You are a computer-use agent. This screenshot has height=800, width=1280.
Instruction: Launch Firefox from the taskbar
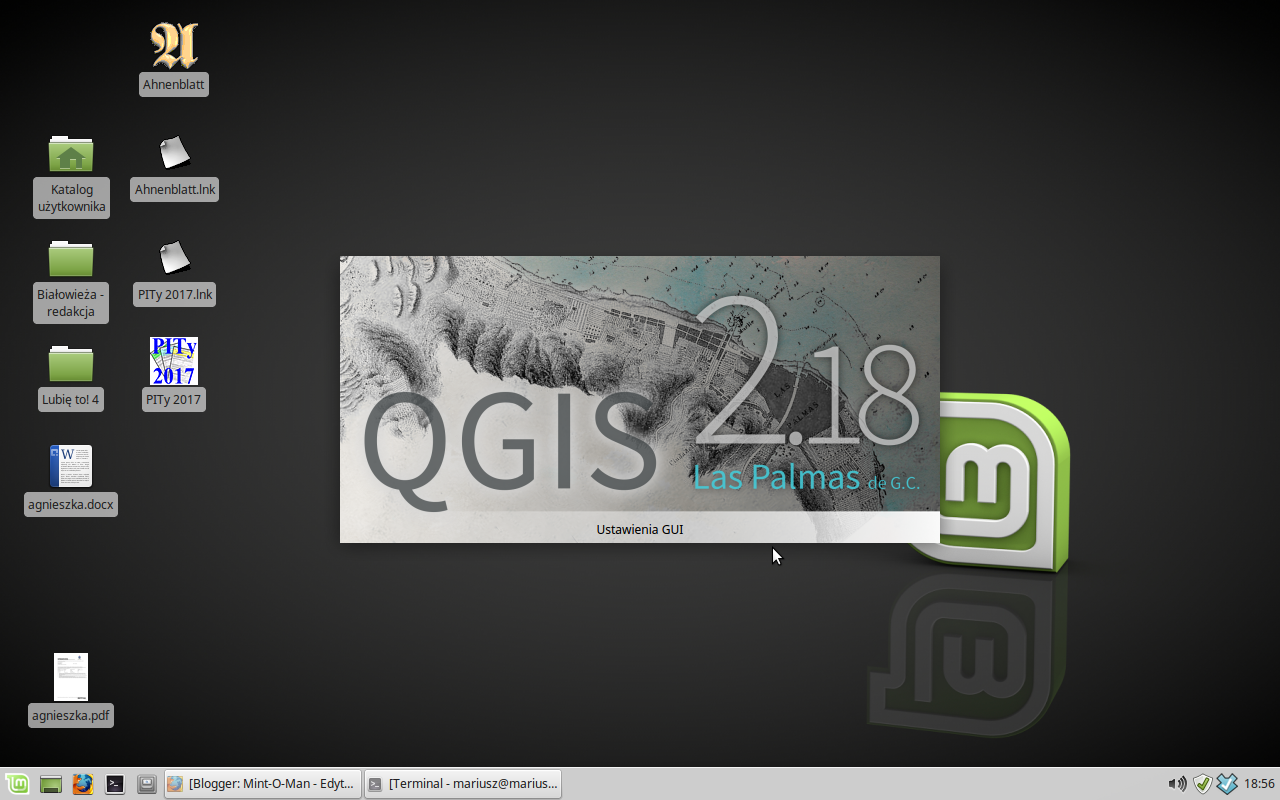(x=82, y=784)
